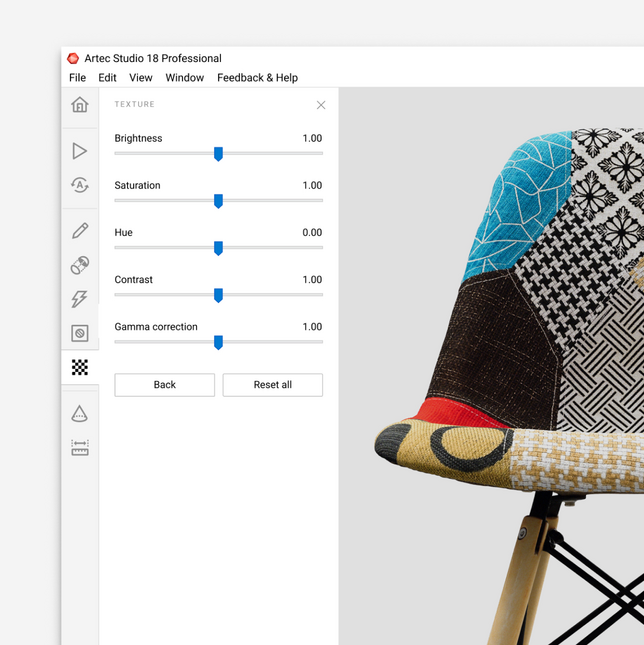Click the Brightness value 1.00

tap(312, 138)
